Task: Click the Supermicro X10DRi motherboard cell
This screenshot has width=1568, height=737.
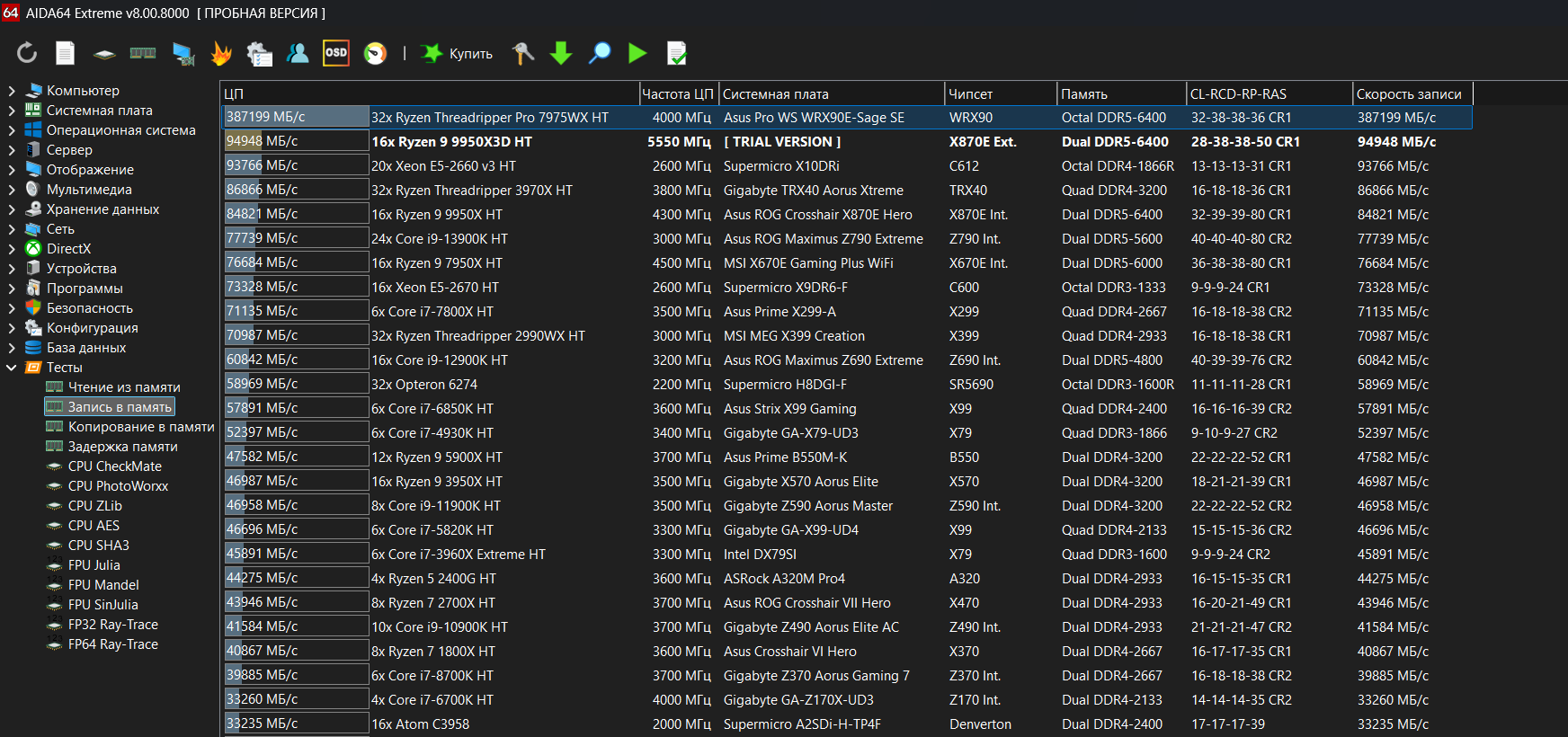Action: [781, 166]
